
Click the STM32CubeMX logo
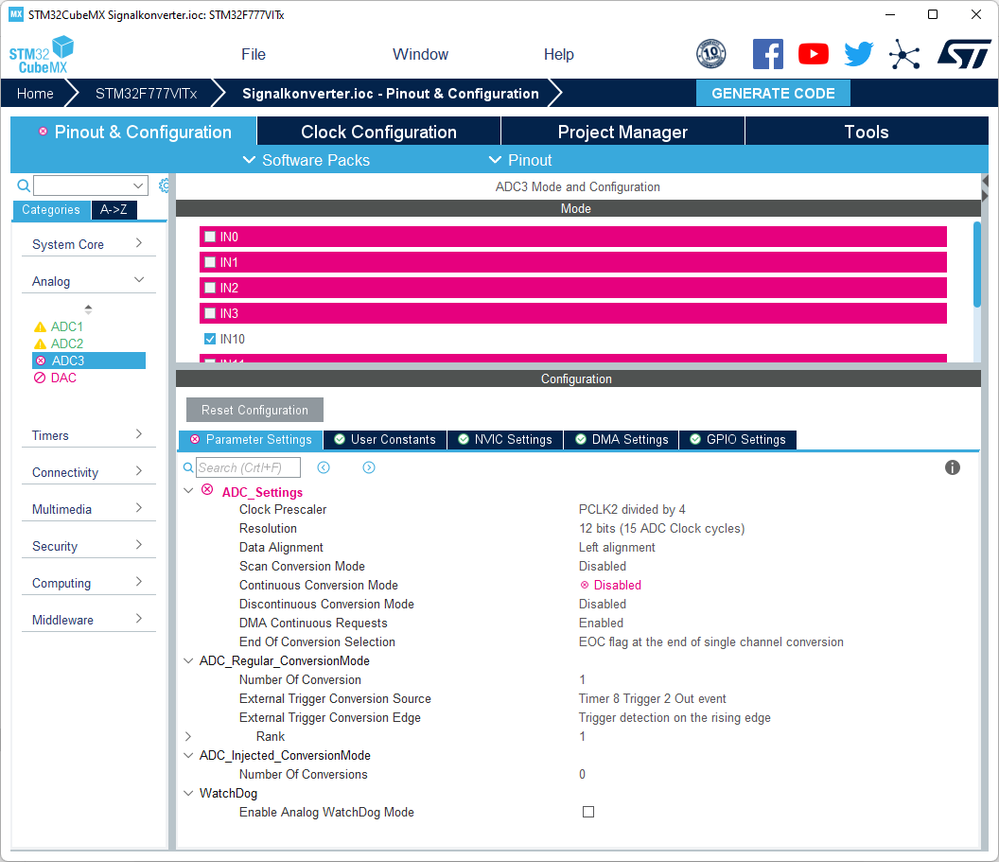[x=41, y=55]
